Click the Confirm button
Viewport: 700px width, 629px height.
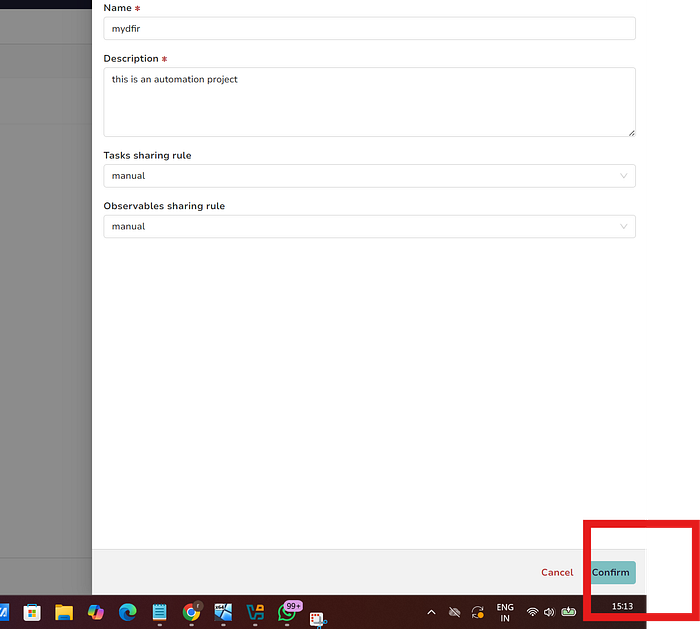pyautogui.click(x=613, y=572)
